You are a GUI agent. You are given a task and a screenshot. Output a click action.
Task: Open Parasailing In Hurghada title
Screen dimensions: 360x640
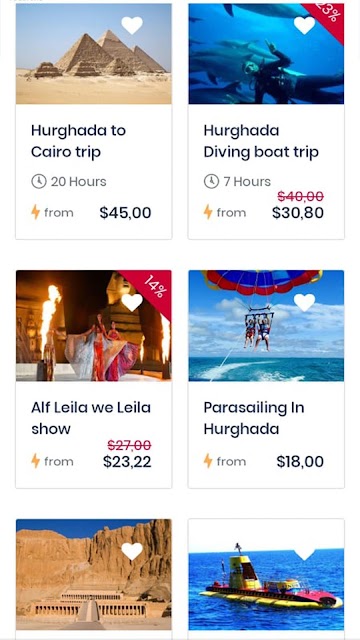[254, 418]
